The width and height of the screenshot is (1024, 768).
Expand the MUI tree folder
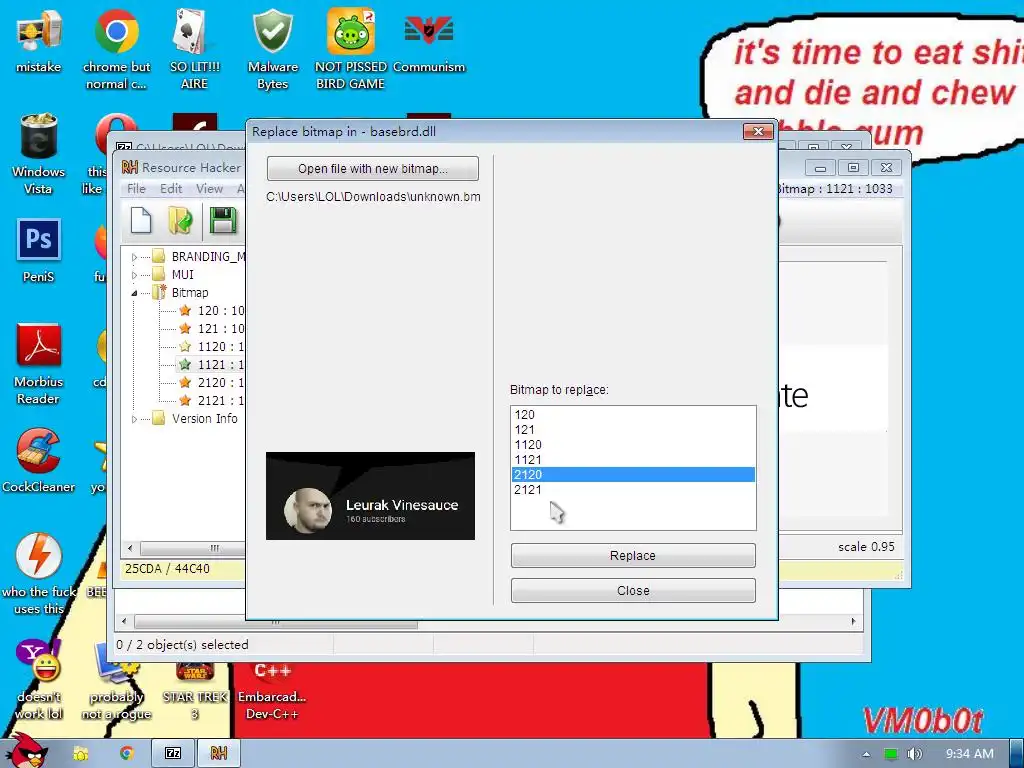[135, 275]
